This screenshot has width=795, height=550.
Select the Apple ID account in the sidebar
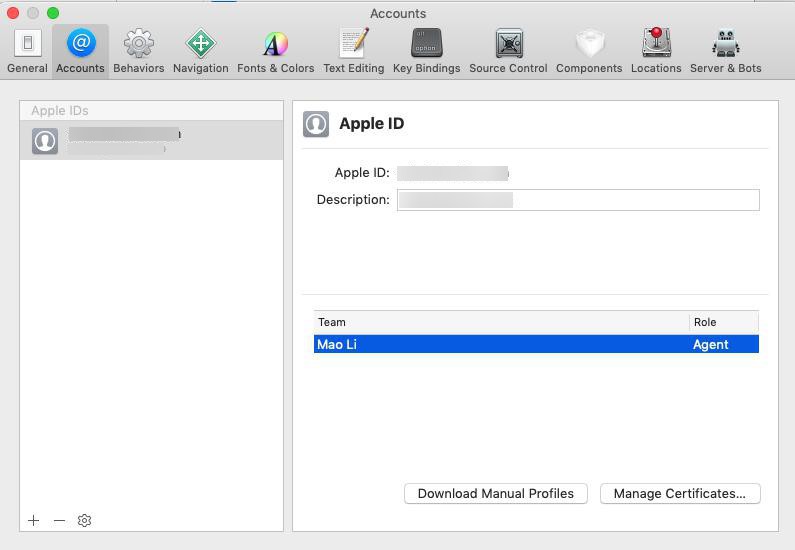(x=151, y=140)
